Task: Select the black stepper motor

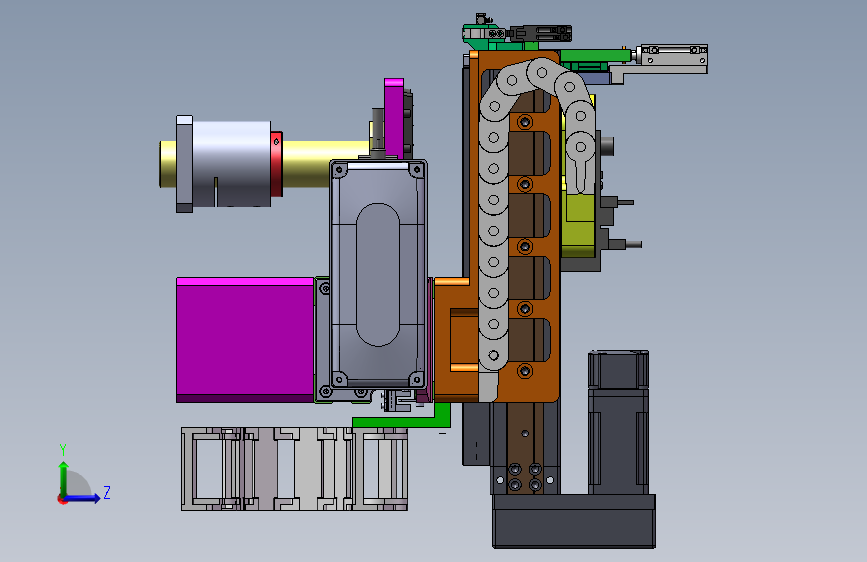Action: coord(618,423)
